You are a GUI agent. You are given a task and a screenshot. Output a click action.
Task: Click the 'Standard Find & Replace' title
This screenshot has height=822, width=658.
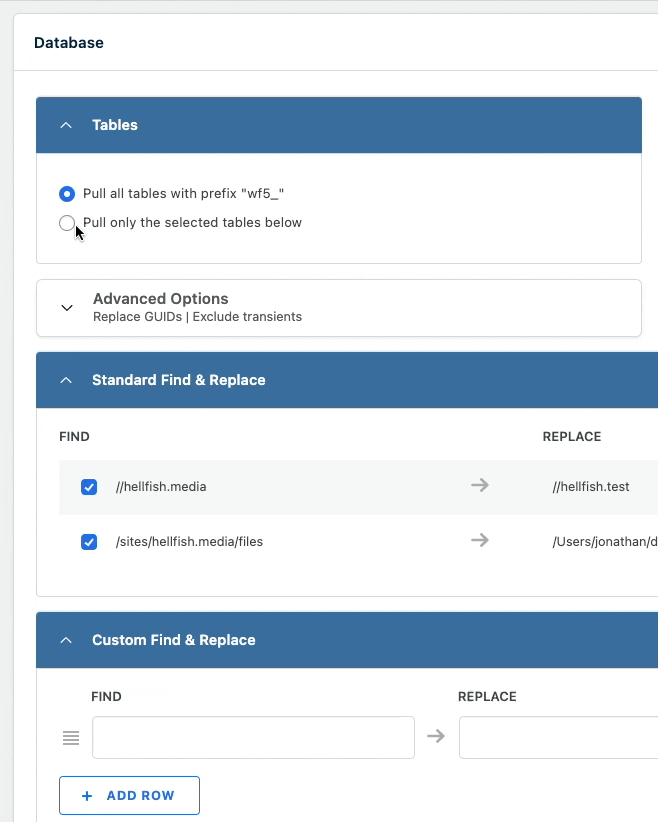click(x=179, y=380)
